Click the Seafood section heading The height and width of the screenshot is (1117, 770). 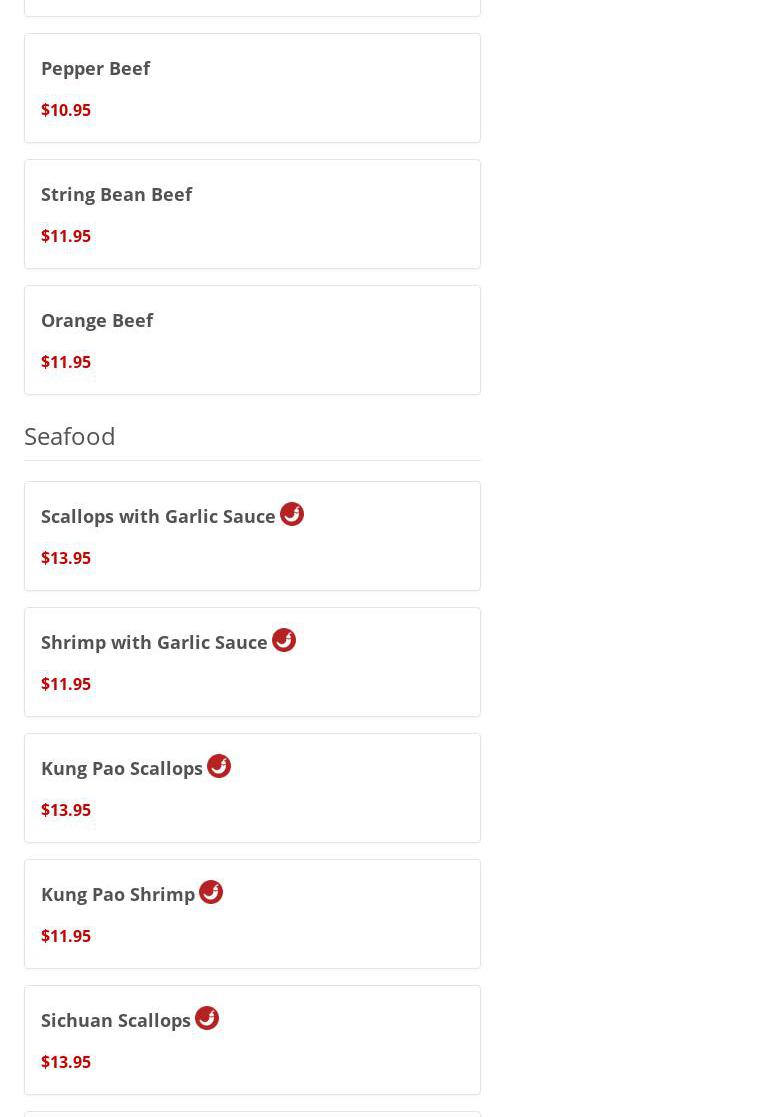(70, 436)
